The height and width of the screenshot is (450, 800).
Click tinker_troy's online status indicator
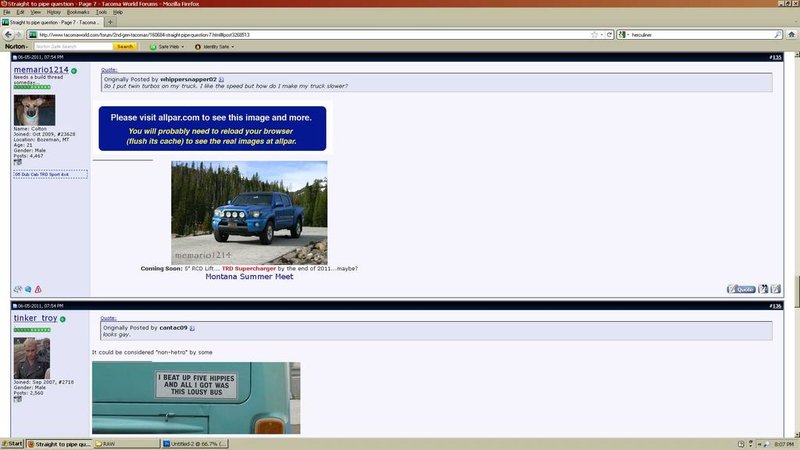pyautogui.click(x=63, y=319)
